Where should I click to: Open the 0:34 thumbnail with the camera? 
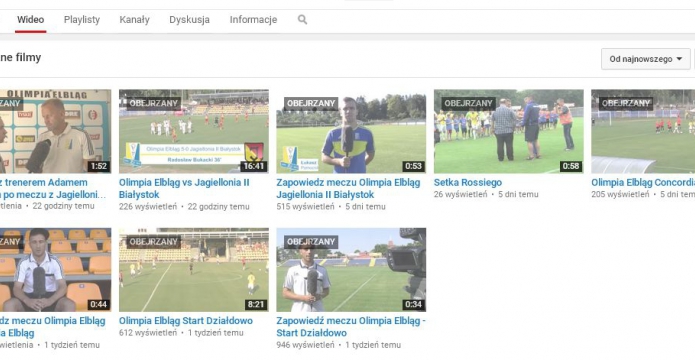click(x=351, y=270)
